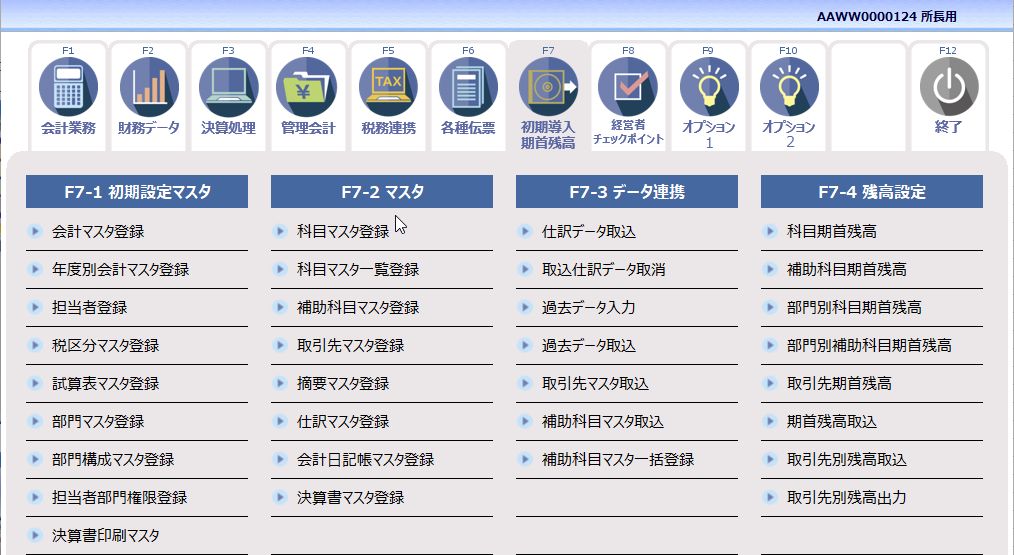Select the F7-1 初期設定マスタ header
The image size is (1014, 555).
(137, 191)
